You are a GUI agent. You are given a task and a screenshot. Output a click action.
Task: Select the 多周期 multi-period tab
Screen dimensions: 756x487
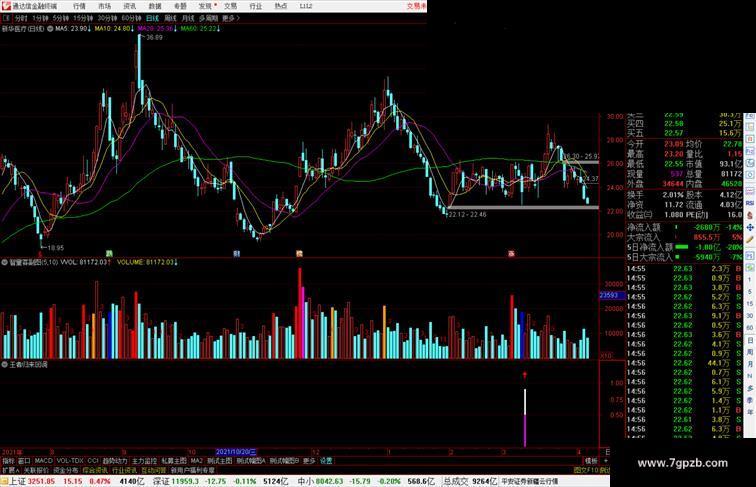208,18
